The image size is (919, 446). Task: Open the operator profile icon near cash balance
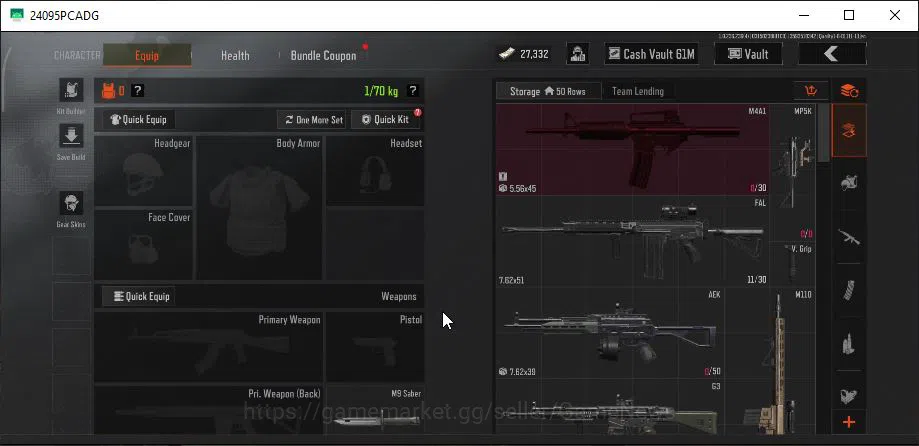click(x=578, y=54)
